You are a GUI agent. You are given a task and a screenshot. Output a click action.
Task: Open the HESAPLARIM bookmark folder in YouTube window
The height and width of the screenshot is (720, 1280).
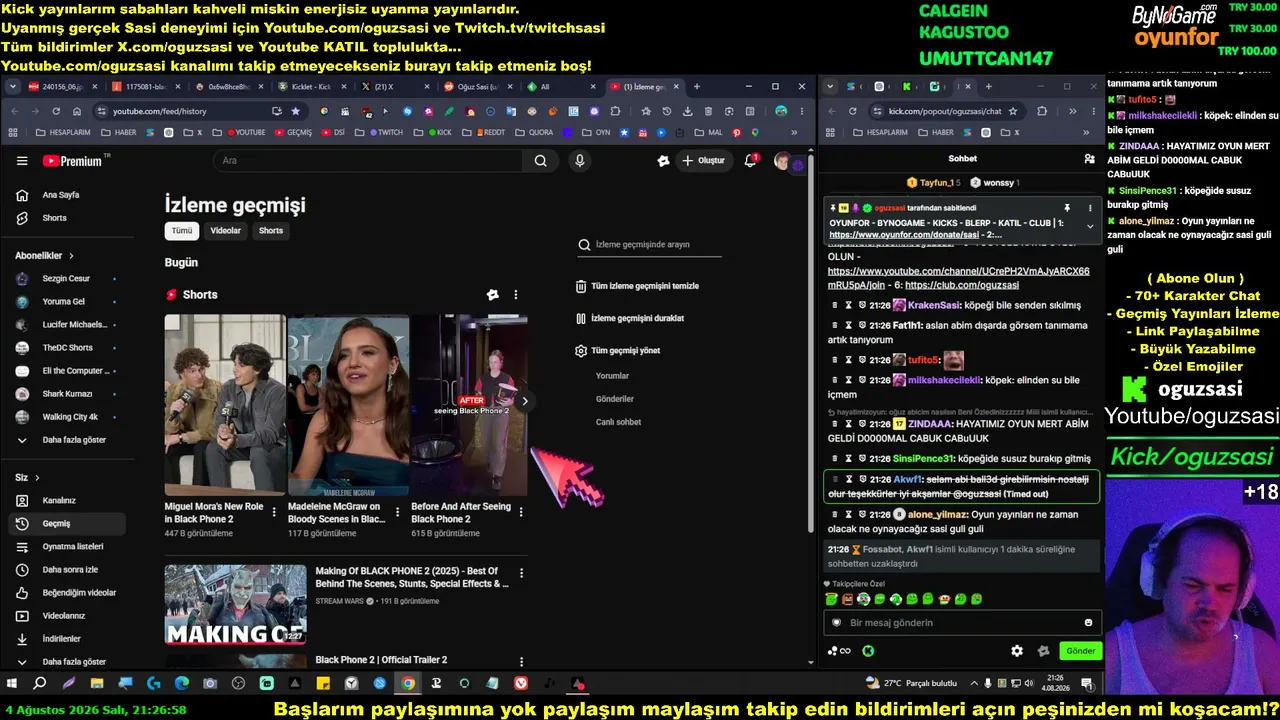(x=63, y=132)
